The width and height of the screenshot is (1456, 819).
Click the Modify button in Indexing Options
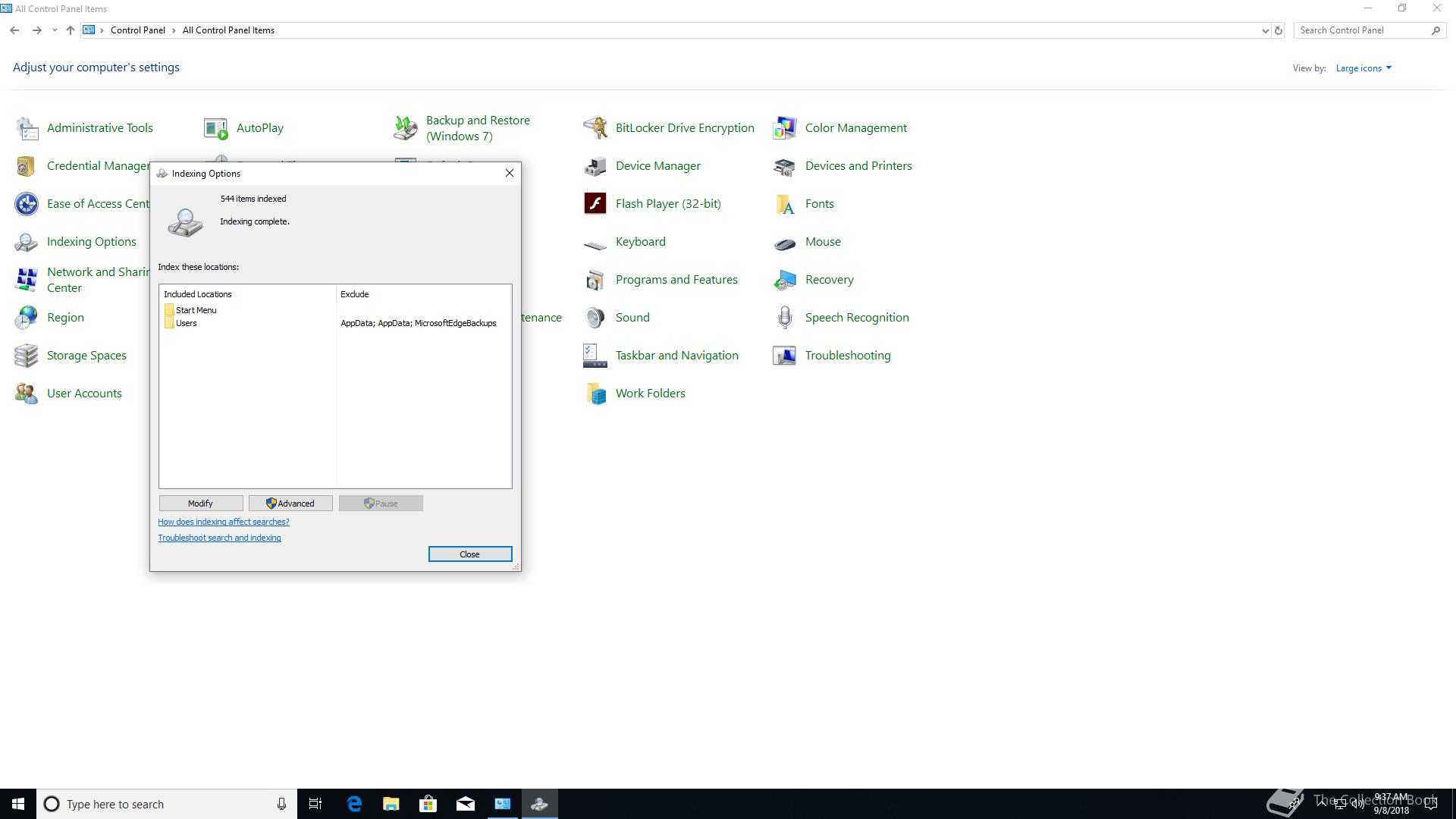201,504
